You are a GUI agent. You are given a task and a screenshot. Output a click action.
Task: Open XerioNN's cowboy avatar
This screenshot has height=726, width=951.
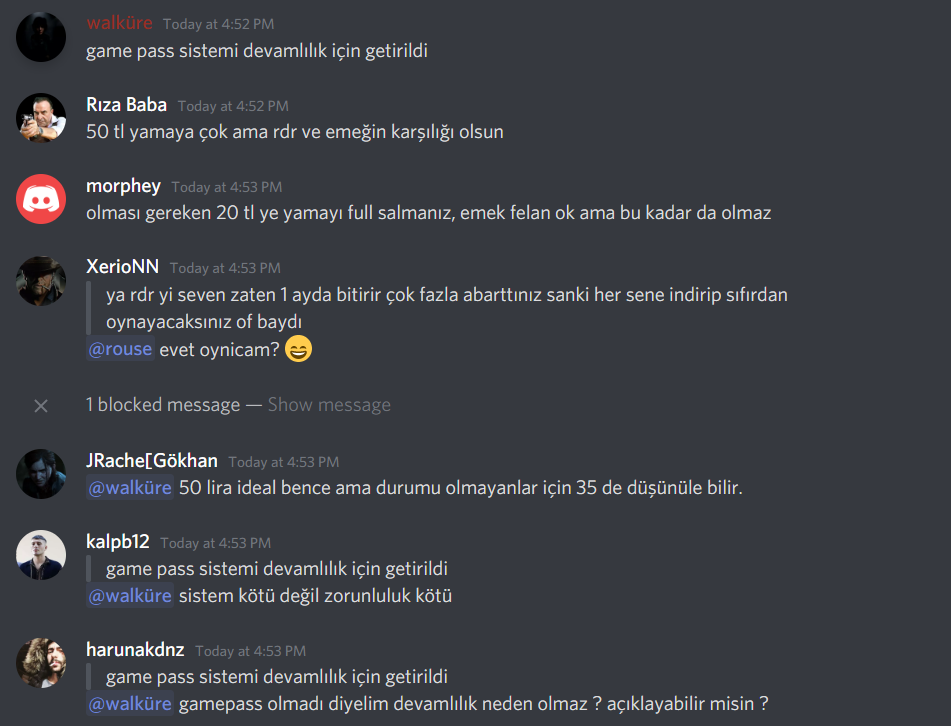click(41, 280)
